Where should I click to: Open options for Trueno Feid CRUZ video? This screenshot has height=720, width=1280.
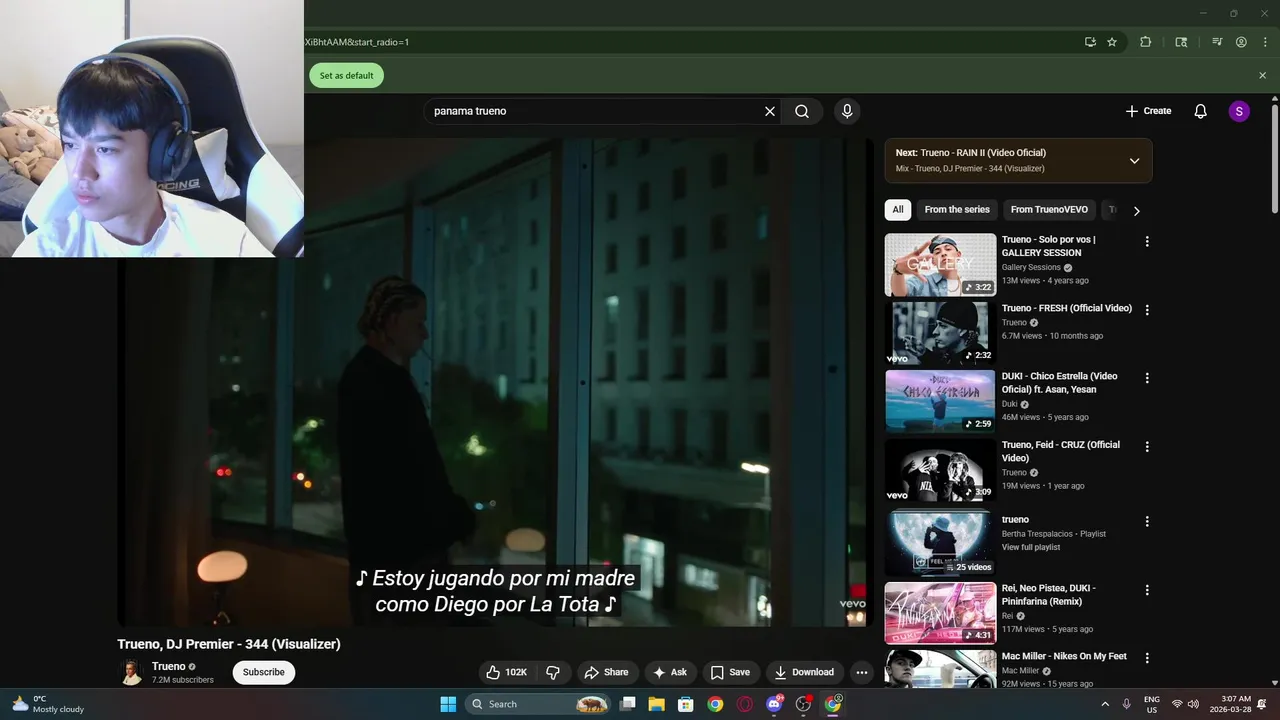click(1147, 446)
